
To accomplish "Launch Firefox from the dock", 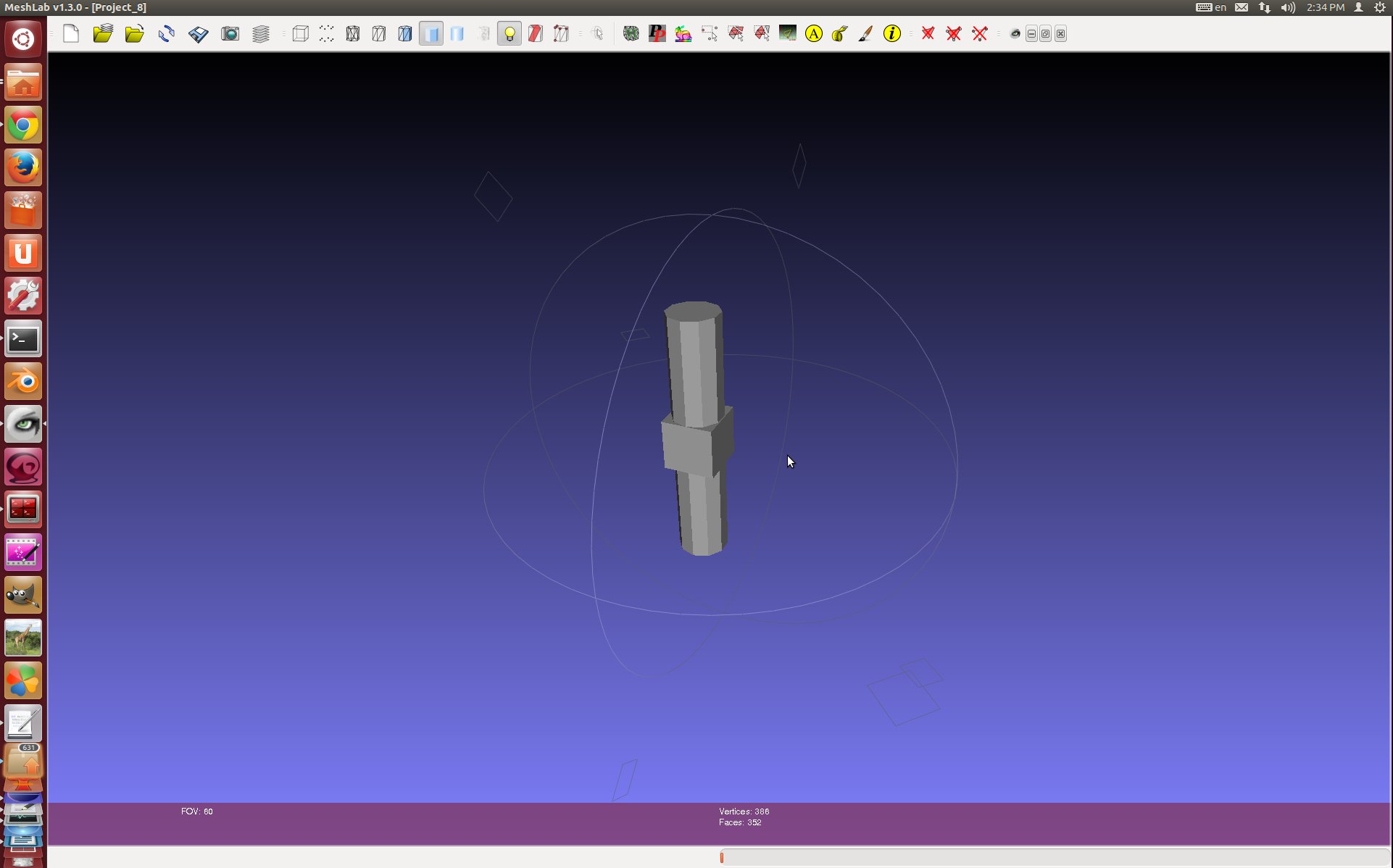I will pyautogui.click(x=23, y=168).
